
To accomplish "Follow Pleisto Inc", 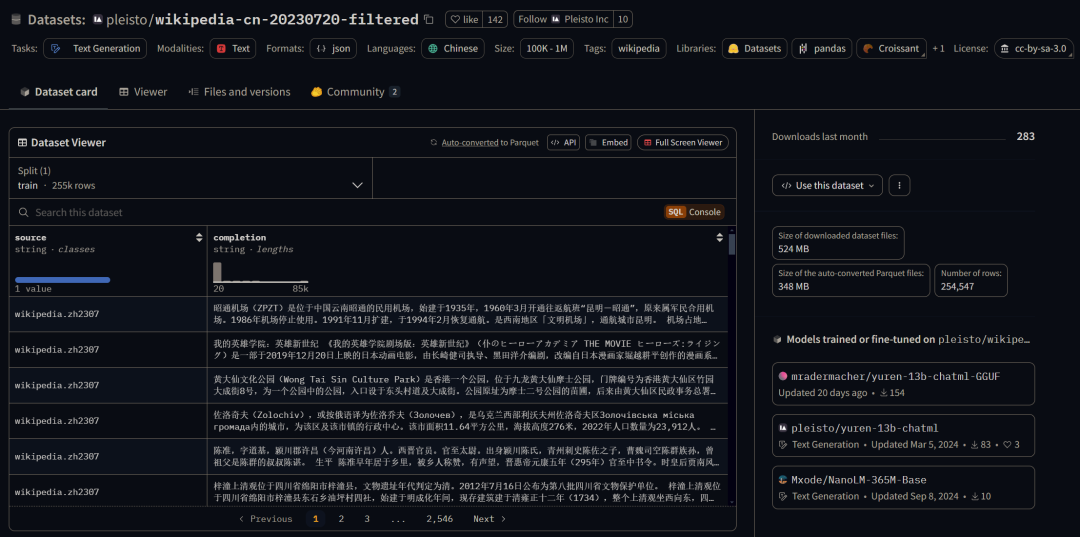I will pyautogui.click(x=563, y=19).
